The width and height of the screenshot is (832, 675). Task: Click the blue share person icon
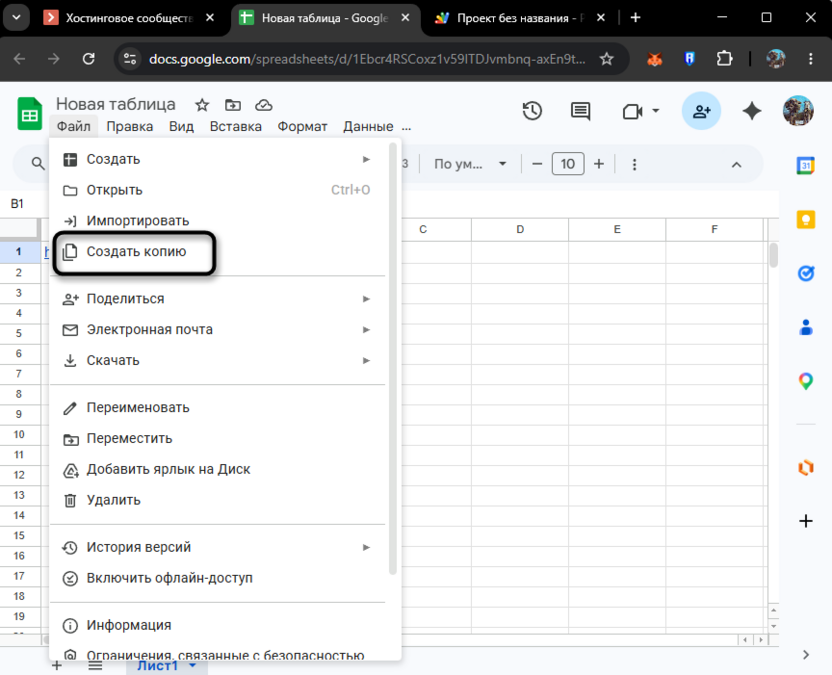click(x=701, y=111)
